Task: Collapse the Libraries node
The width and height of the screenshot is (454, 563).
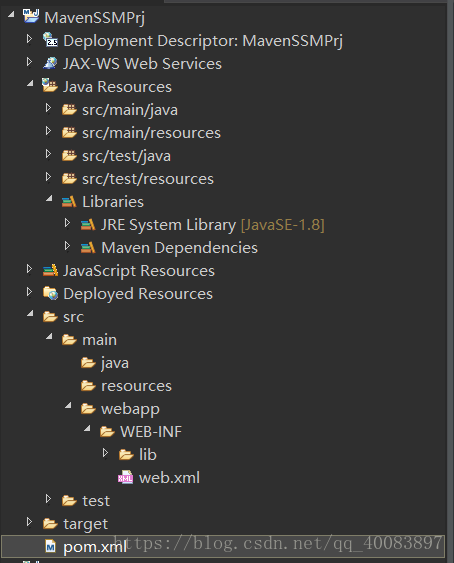Action: coord(49,198)
